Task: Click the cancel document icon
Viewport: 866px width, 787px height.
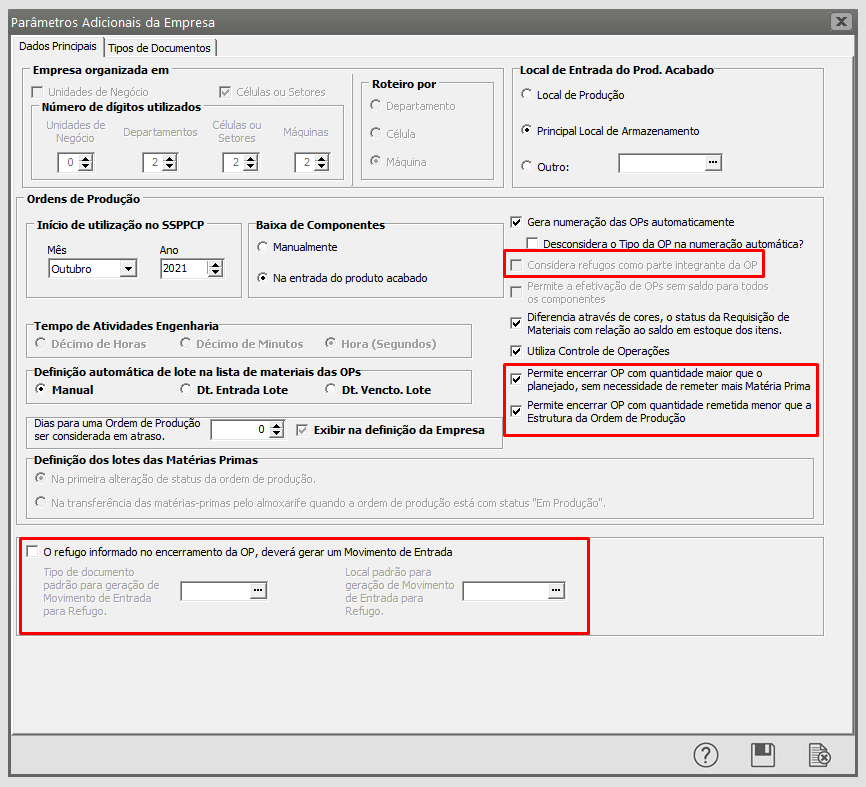Action: tap(819, 755)
